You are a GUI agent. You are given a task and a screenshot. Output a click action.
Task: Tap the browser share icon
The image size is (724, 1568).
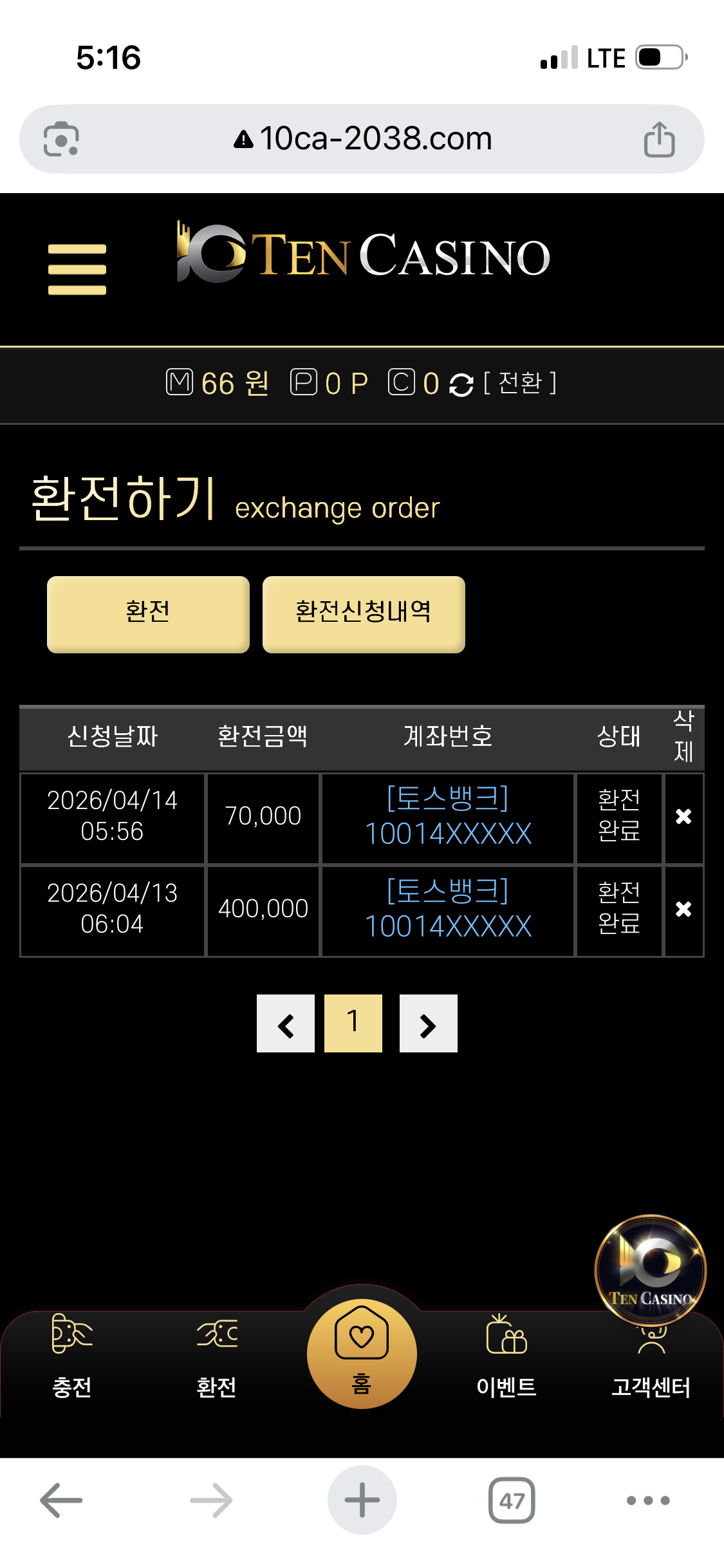click(x=660, y=139)
